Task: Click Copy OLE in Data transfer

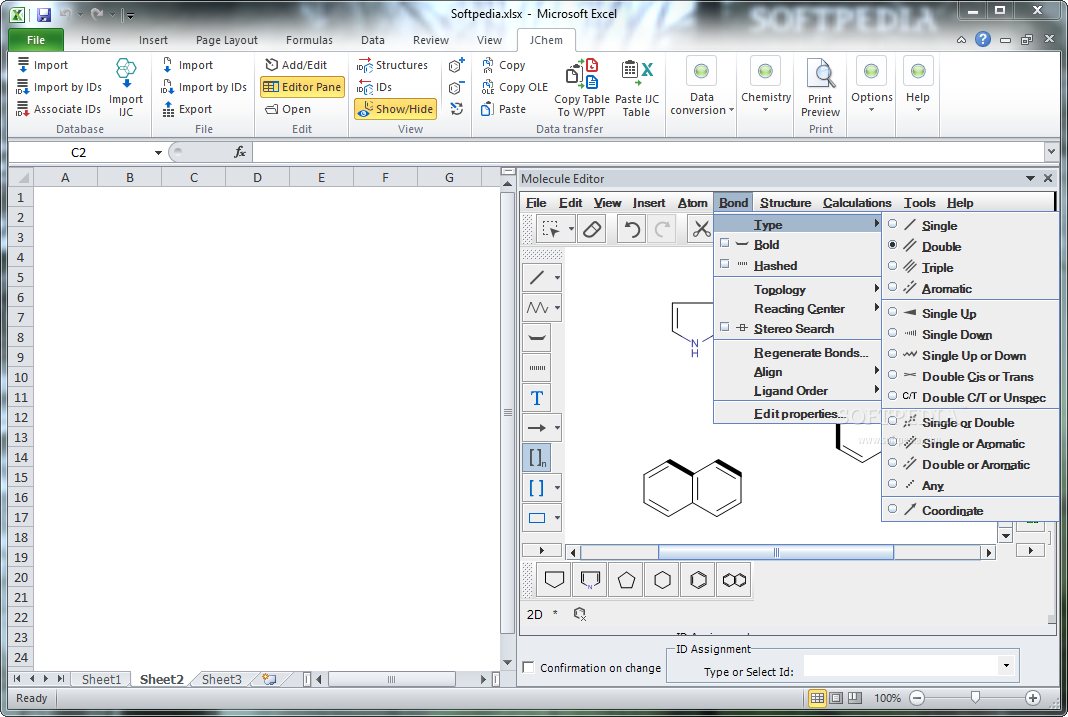Action: point(514,87)
